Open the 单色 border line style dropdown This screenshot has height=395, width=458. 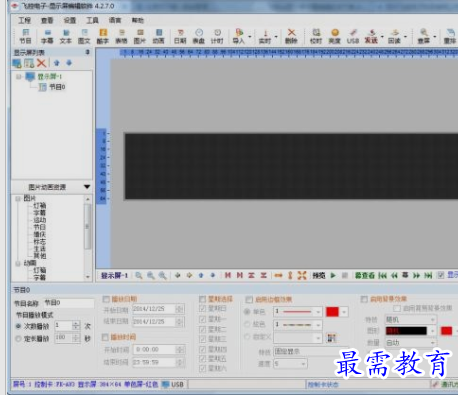(318, 312)
